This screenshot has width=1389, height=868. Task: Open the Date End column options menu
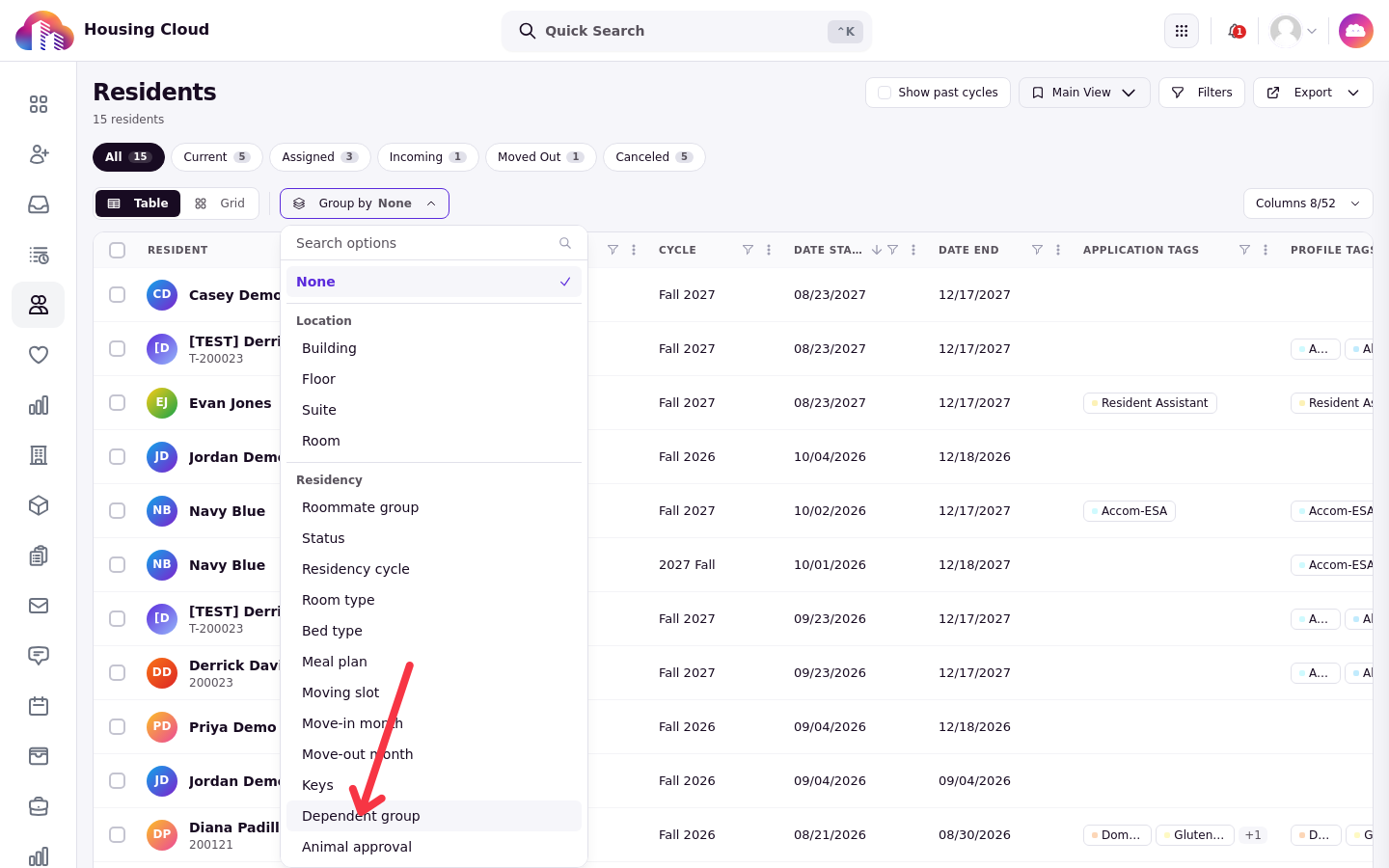click(x=1058, y=250)
